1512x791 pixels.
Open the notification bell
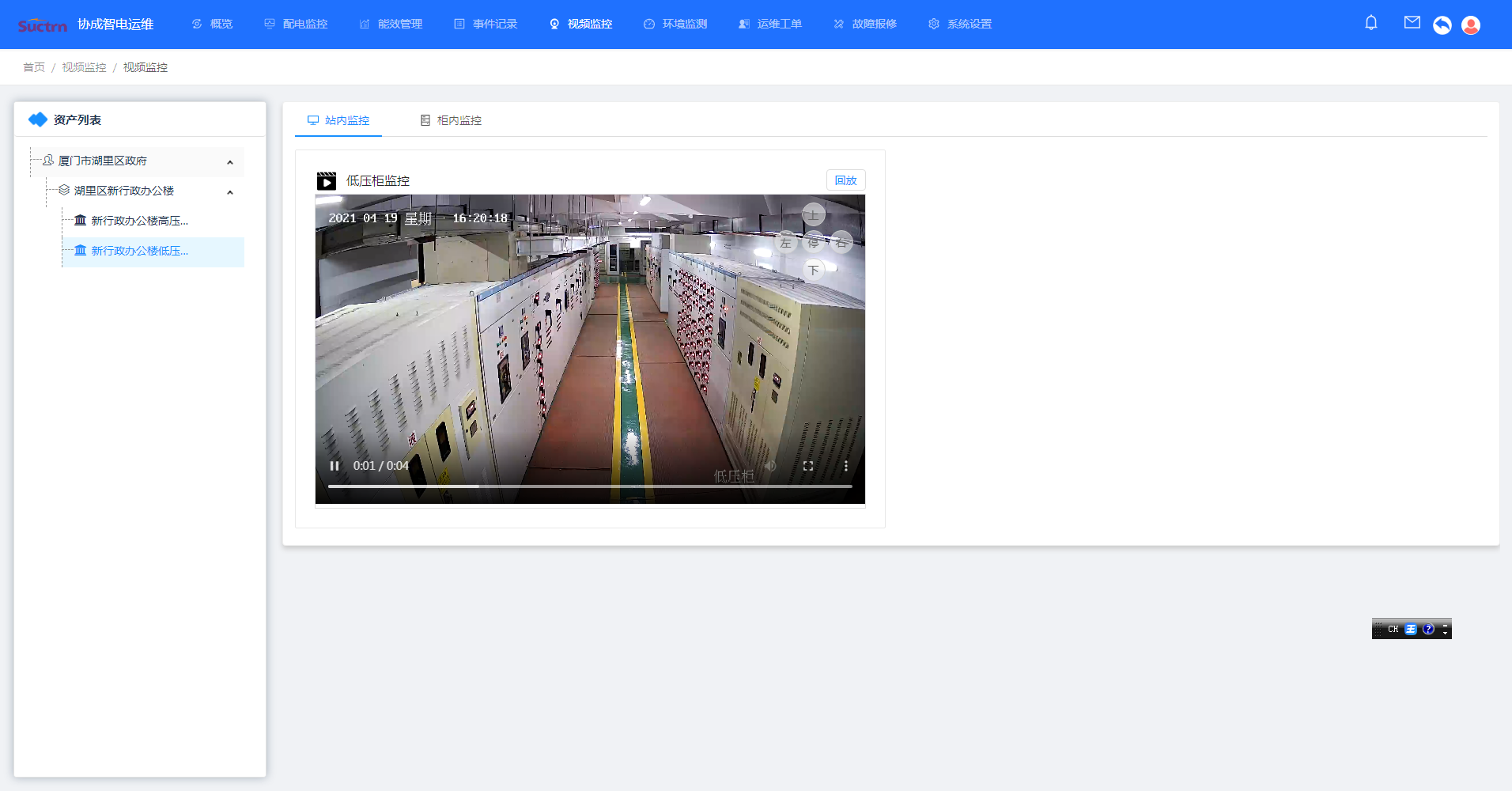(x=1371, y=23)
